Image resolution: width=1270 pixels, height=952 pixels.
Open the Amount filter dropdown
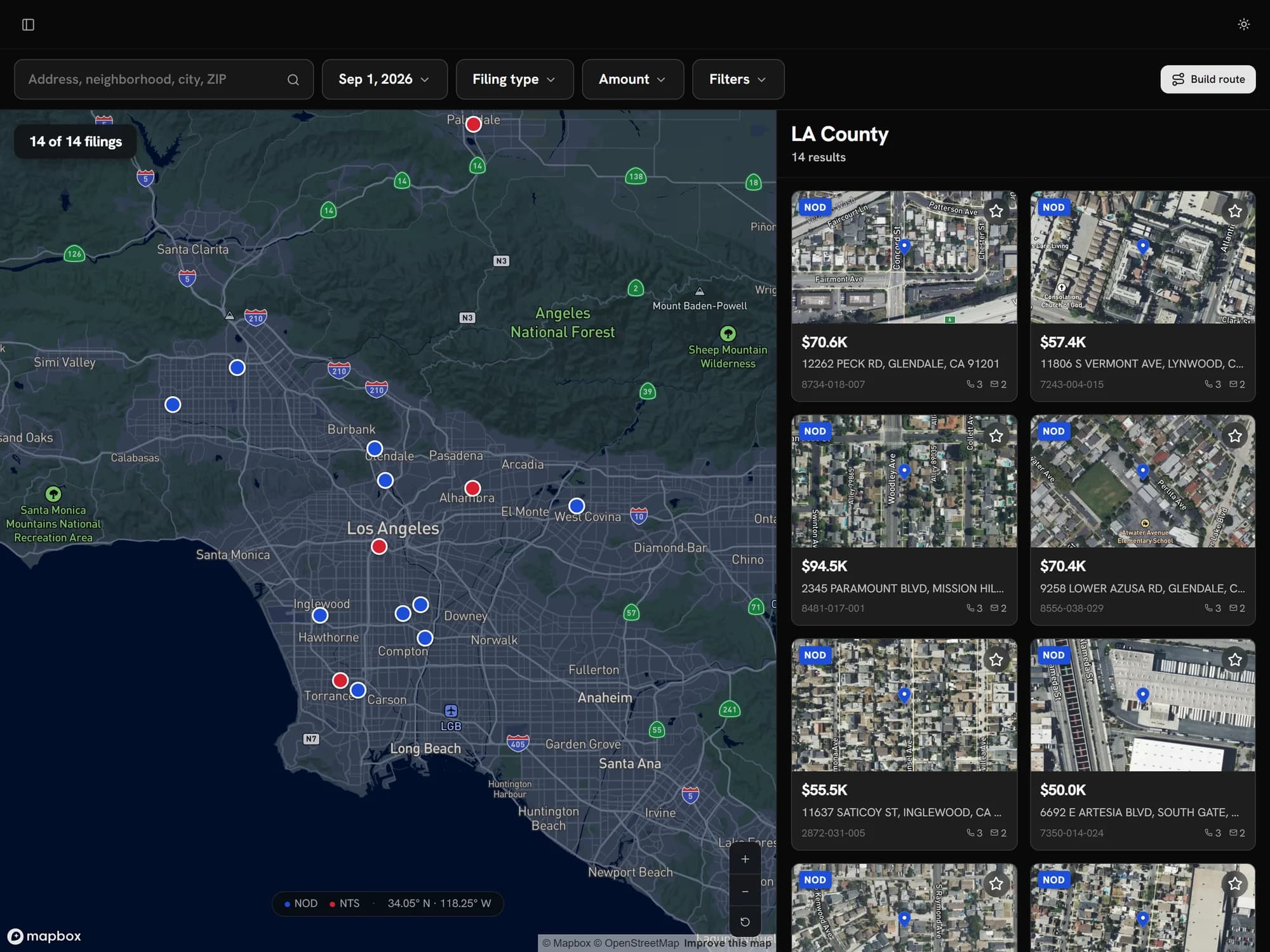(632, 79)
